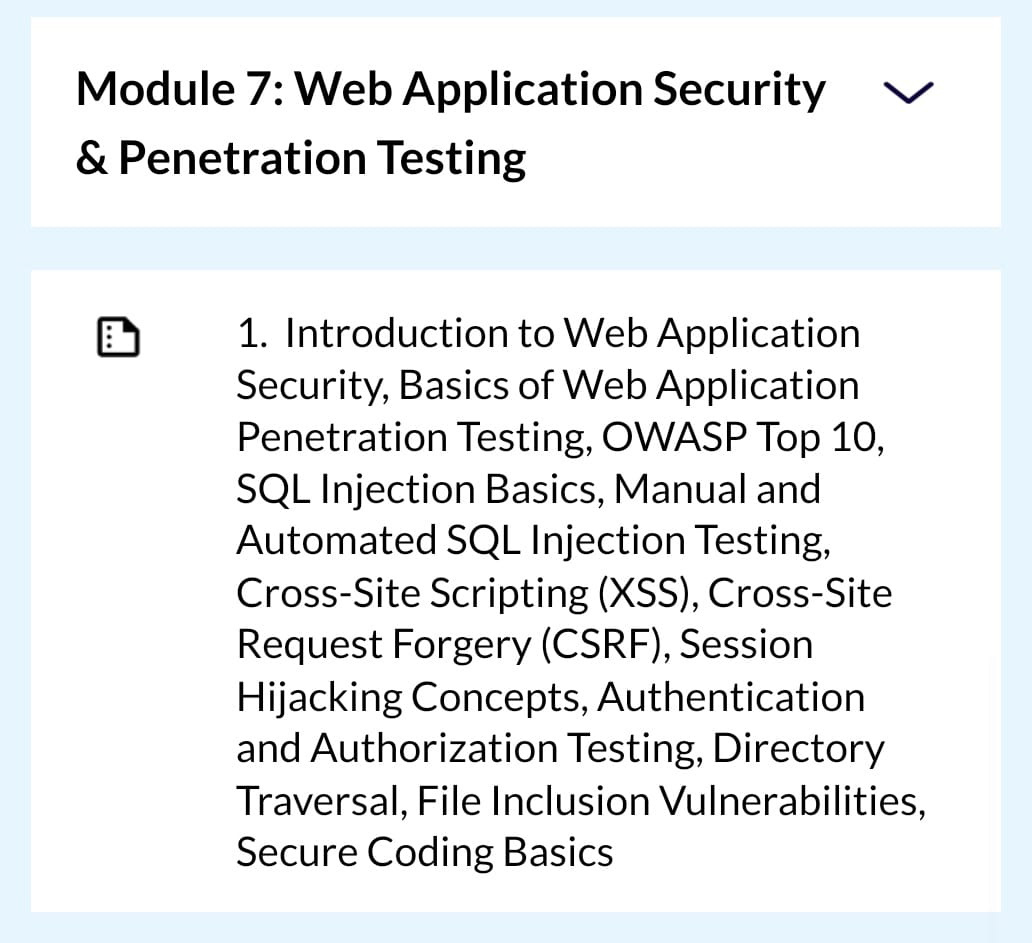Click the lesson number '1.' label
The height and width of the screenshot is (943, 1032).
252,333
